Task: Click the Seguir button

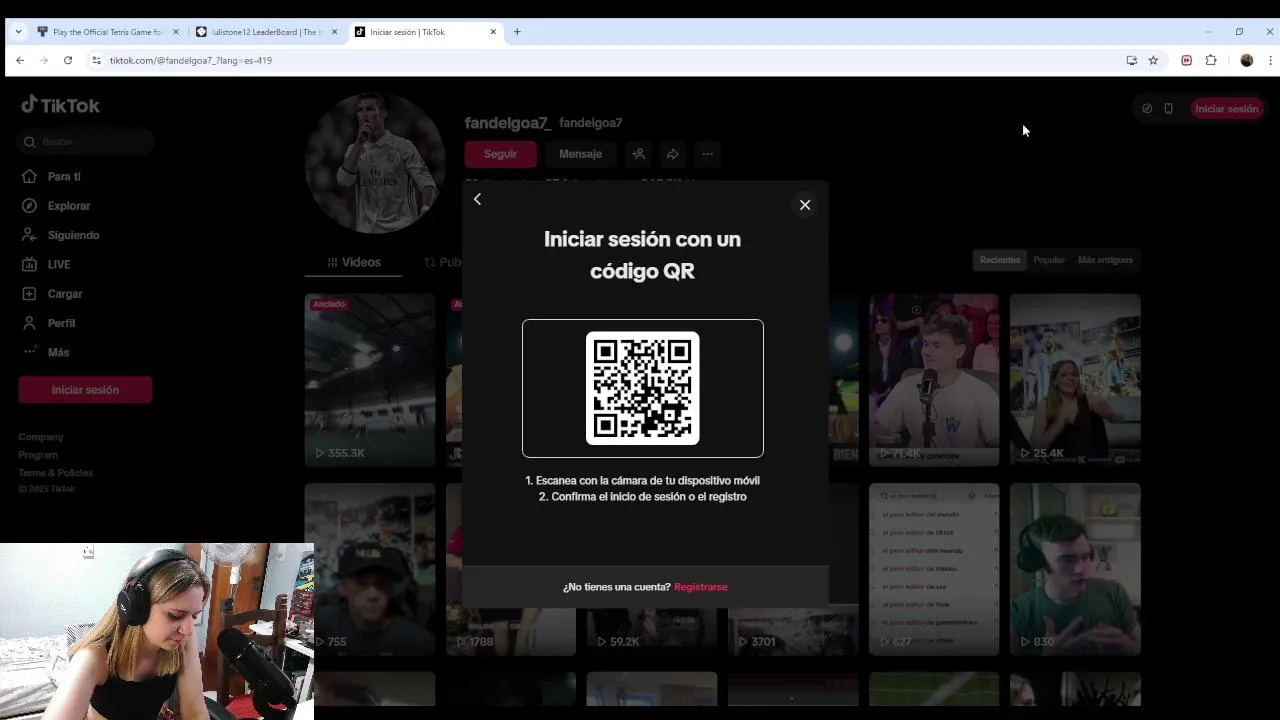Action: (500, 154)
